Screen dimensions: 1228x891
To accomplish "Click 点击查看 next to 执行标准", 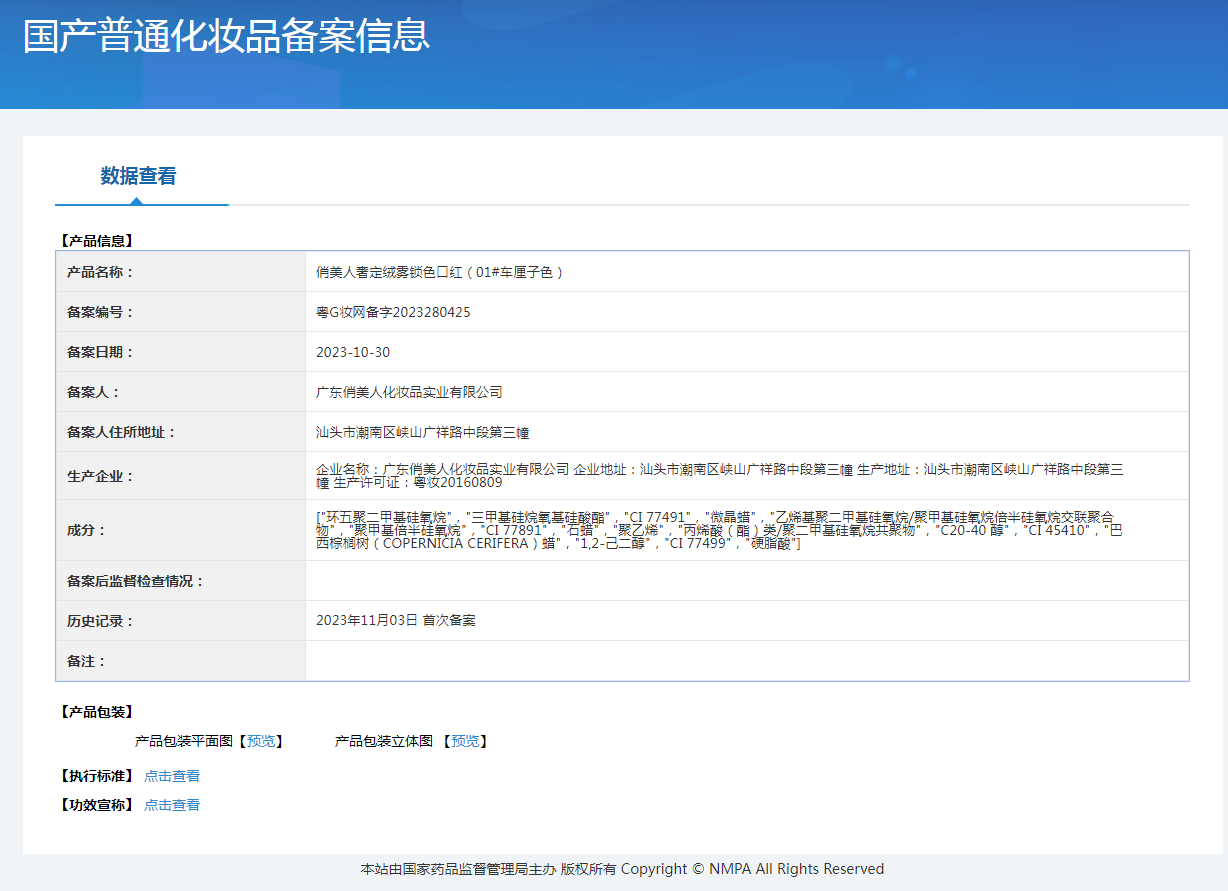I will pyautogui.click(x=172, y=776).
